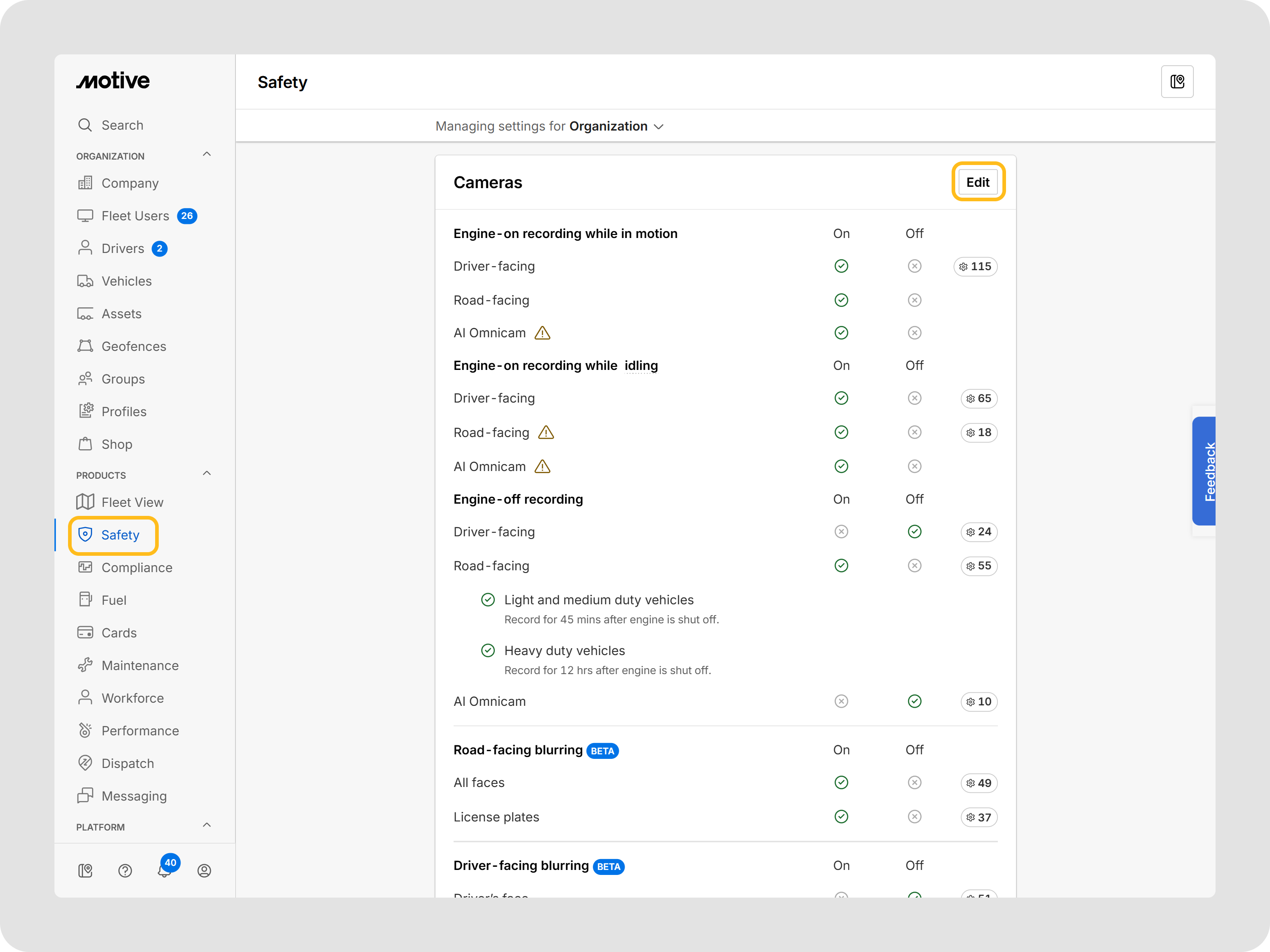The width and height of the screenshot is (1270, 952).
Task: Navigate to Dispatch
Action: coord(116,763)
